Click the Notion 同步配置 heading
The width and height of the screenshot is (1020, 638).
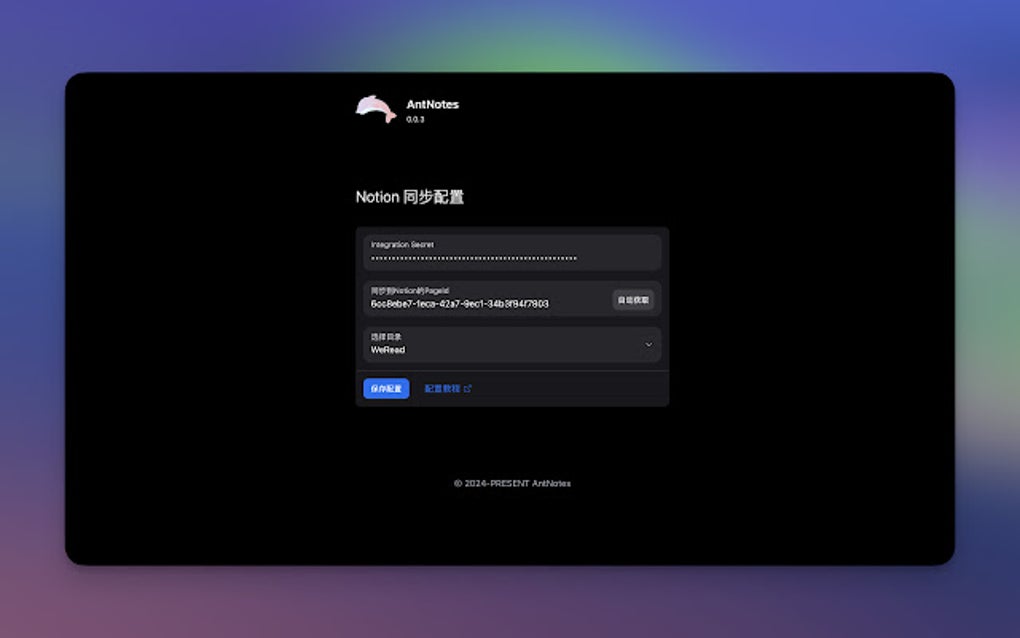pos(409,197)
